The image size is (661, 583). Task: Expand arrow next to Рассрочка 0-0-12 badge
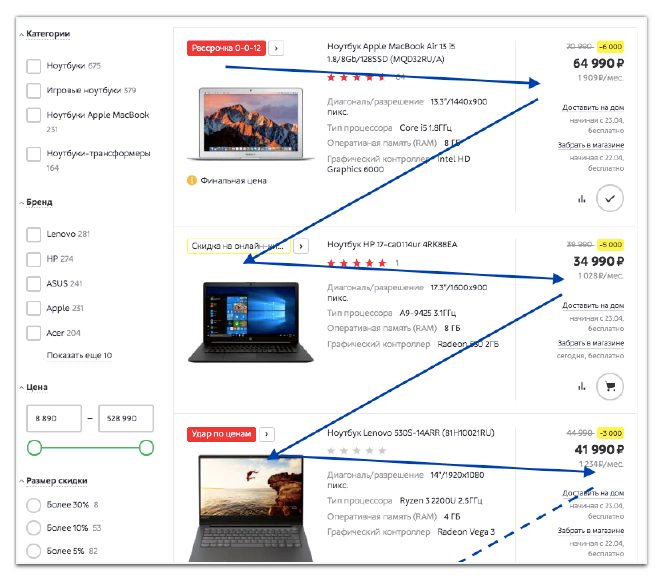coord(277,47)
